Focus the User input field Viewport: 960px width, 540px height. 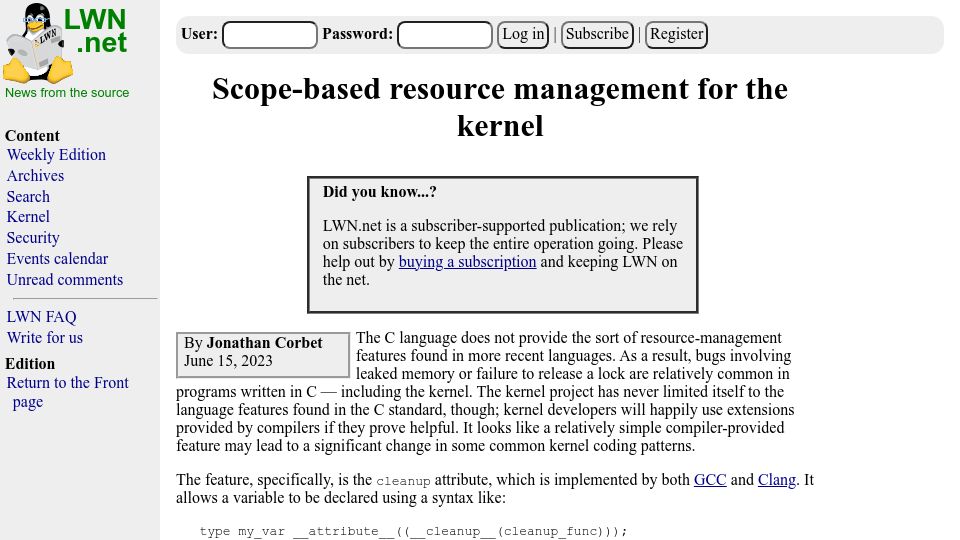click(x=270, y=34)
